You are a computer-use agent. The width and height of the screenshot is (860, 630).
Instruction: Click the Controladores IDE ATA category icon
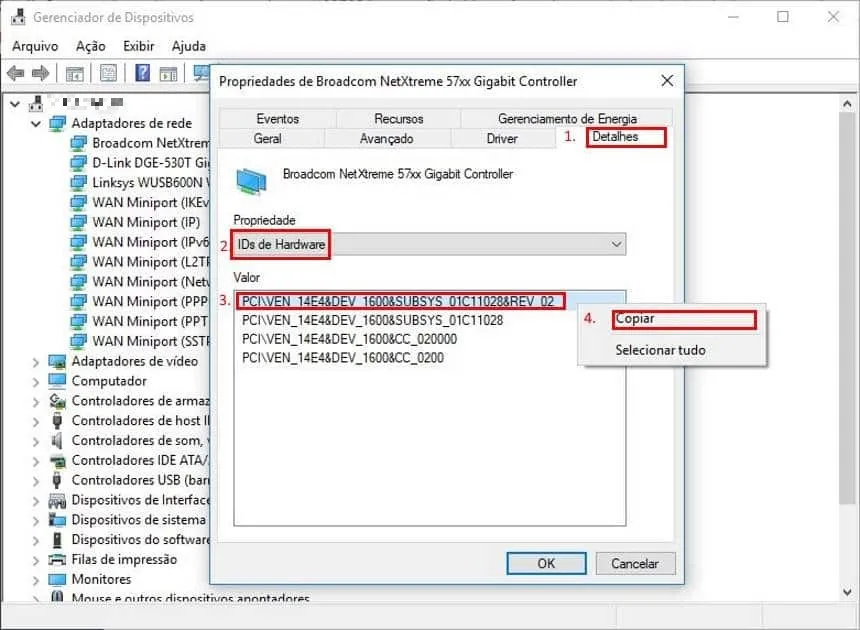[57, 461]
